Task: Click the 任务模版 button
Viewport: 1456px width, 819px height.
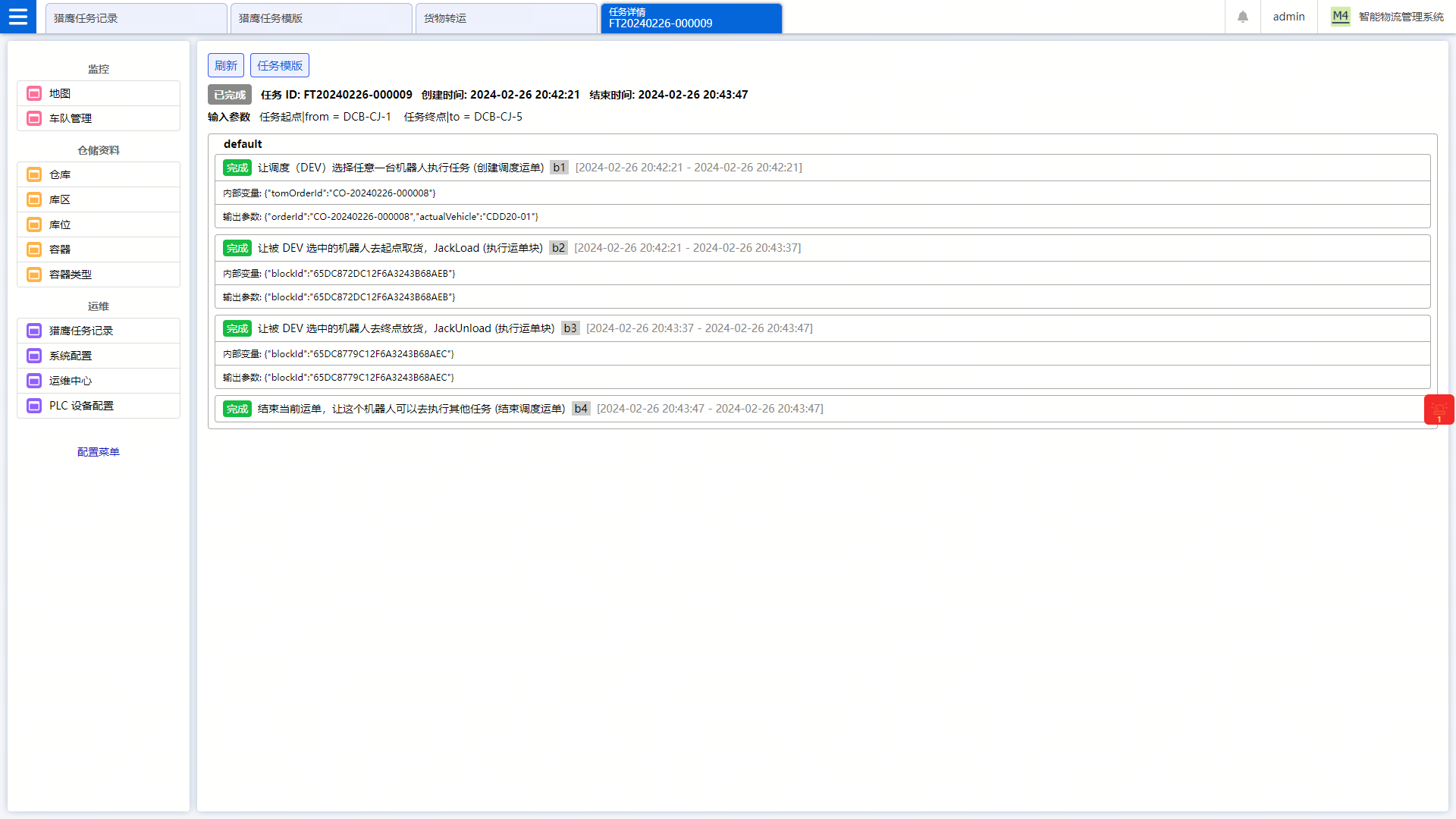Action: click(x=280, y=65)
